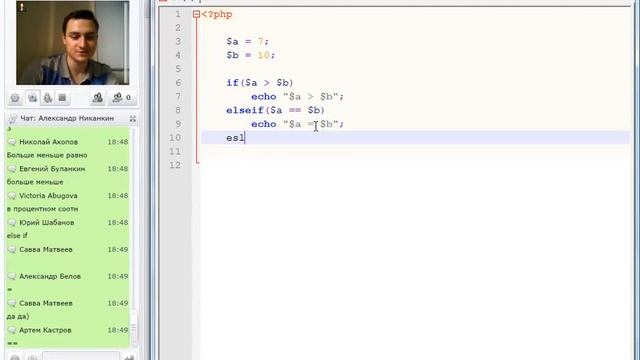Image resolution: width=640 pixels, height=360 pixels.
Task: Click the message 'больше меньше'
Action: coord(35,182)
